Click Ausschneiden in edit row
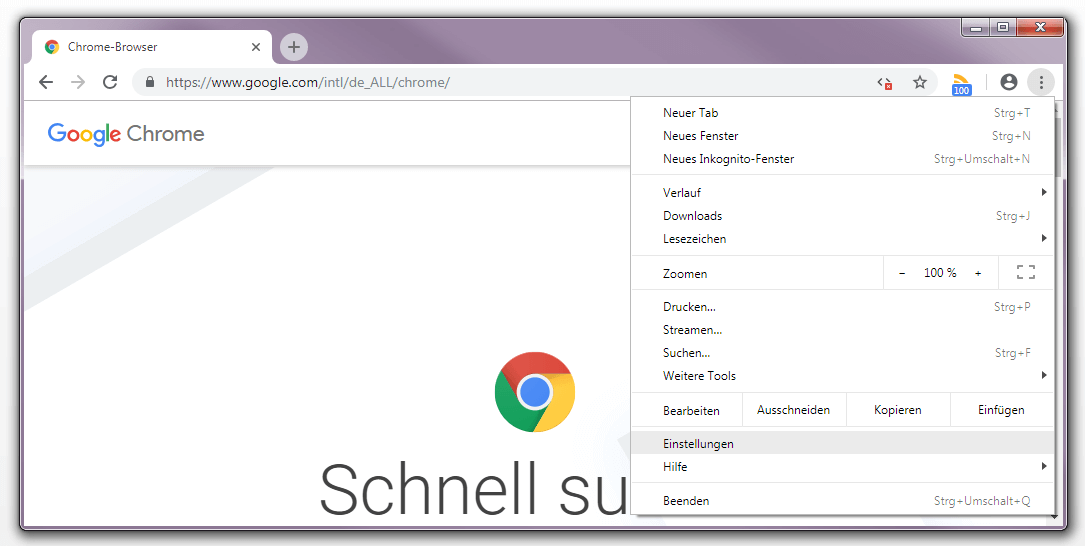The height and width of the screenshot is (546, 1085). (794, 410)
